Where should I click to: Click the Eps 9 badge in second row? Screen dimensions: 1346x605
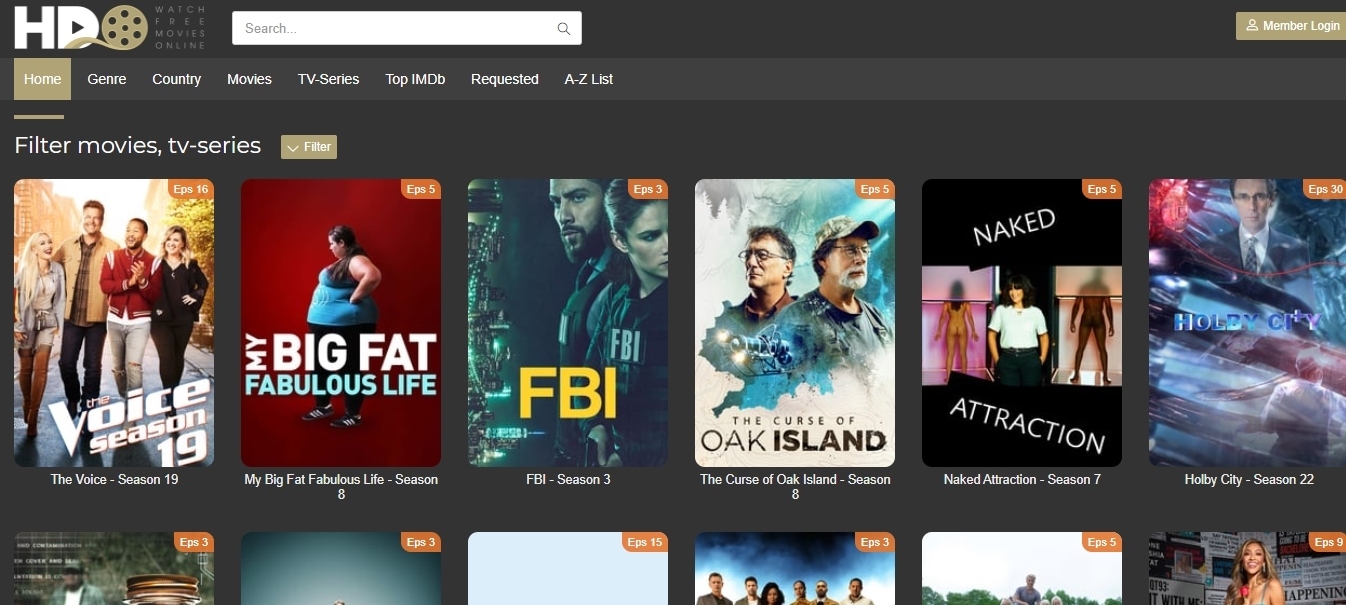click(x=1328, y=542)
